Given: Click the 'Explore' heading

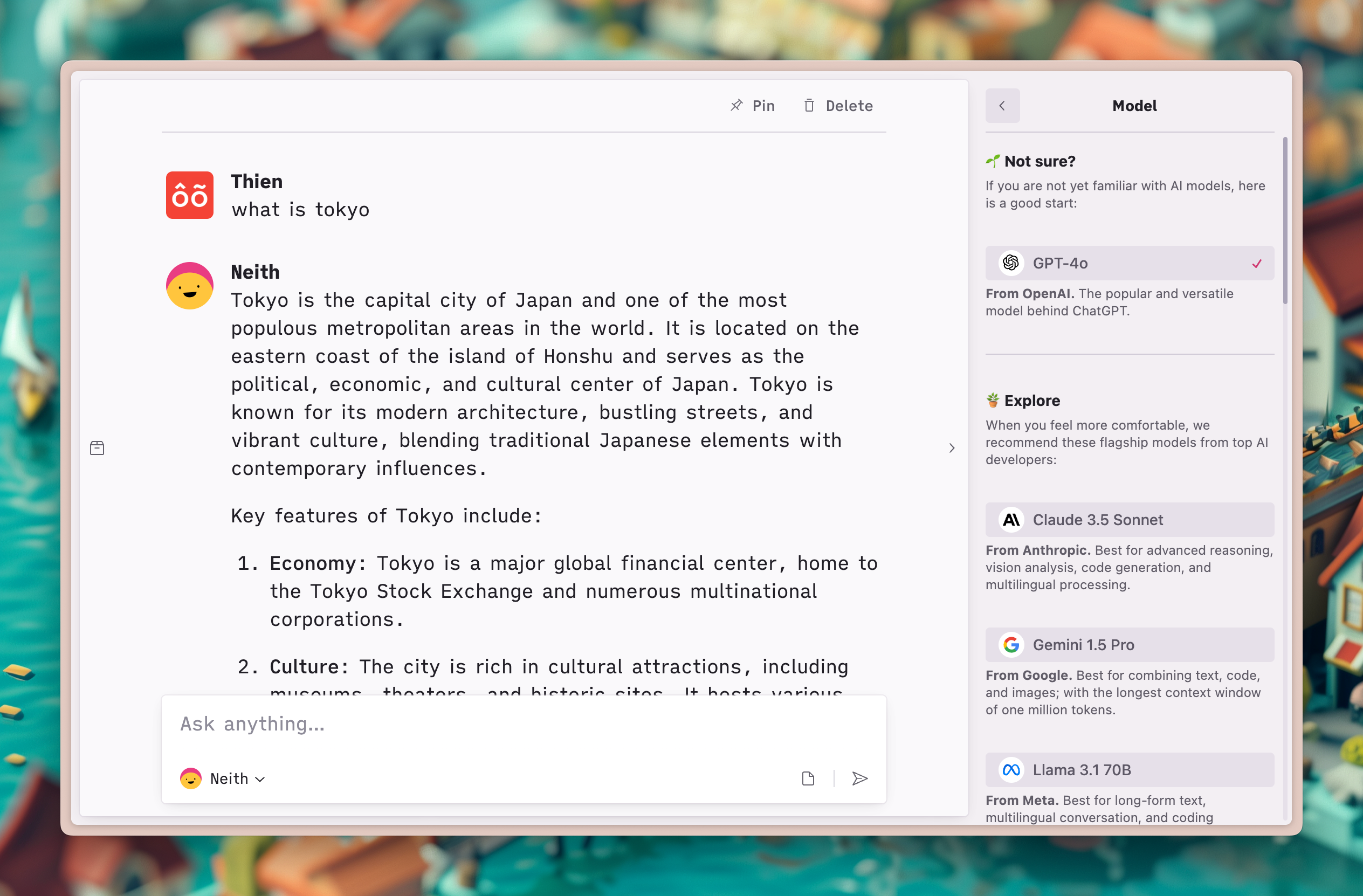Looking at the screenshot, I should coord(1032,401).
